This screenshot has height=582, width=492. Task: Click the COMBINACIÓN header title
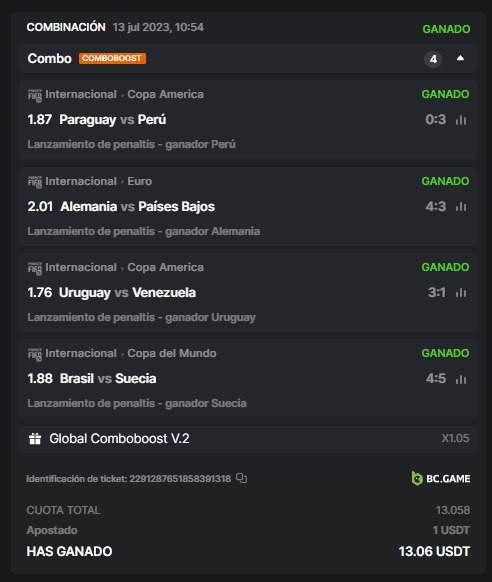(66, 27)
